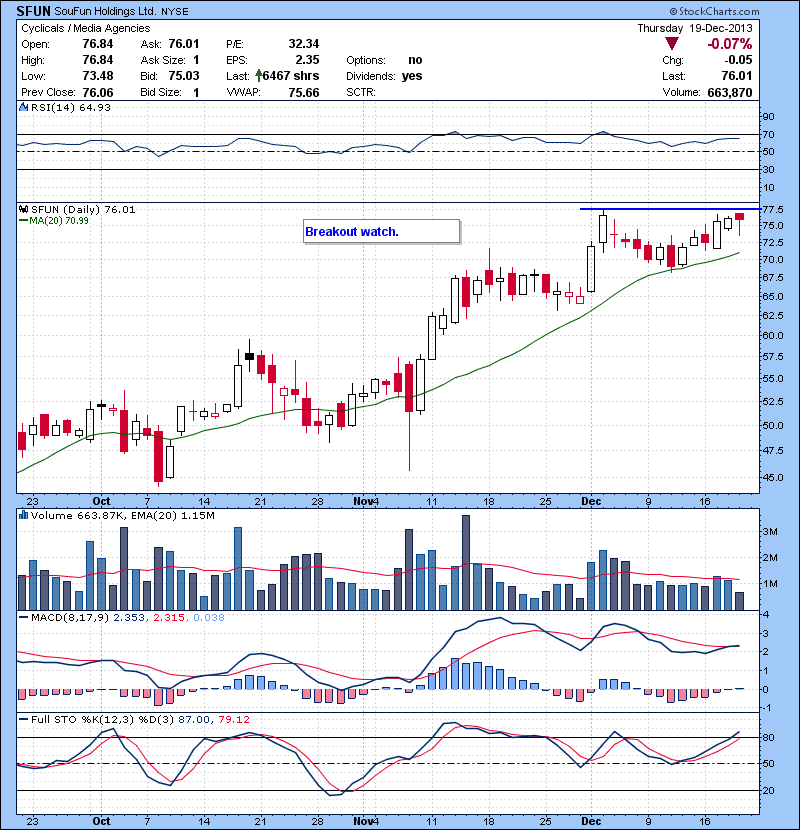Click the MACD signal value 2.315
Screen dimensions: 800x830
(169, 617)
